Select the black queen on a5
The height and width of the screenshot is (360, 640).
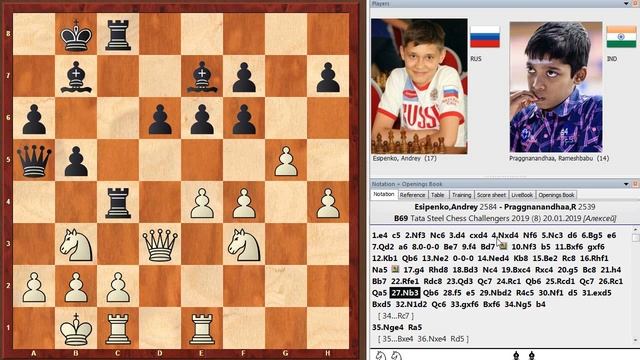[34, 161]
